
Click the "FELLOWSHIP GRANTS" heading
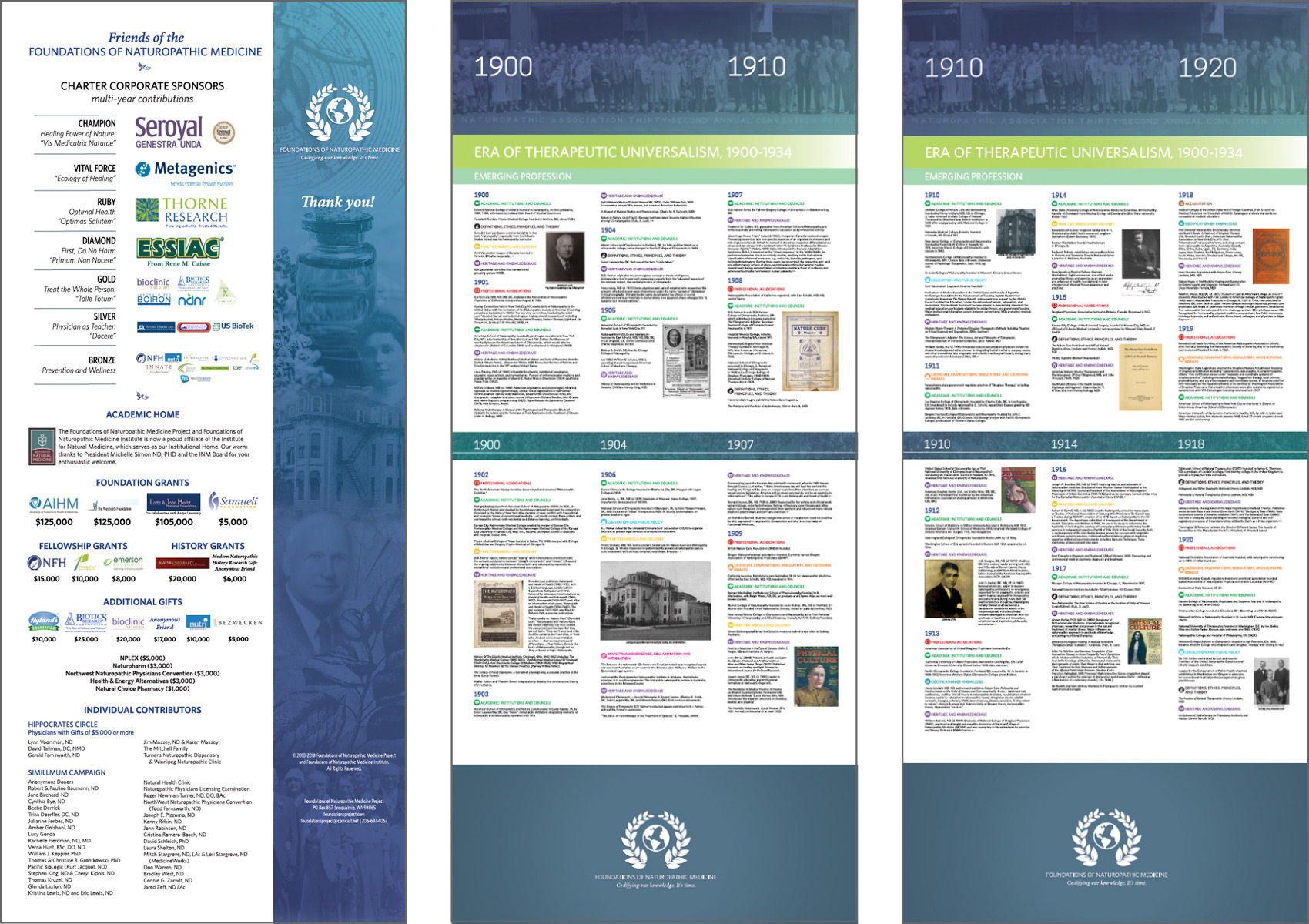83,546
